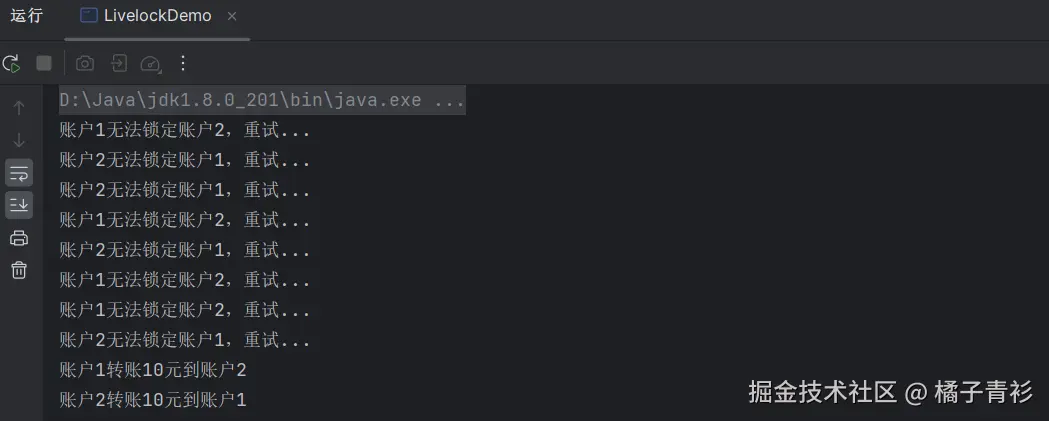The width and height of the screenshot is (1049, 421).
Task: Click the 账户2转账10元到账户1 output line
Action: click(x=153, y=400)
